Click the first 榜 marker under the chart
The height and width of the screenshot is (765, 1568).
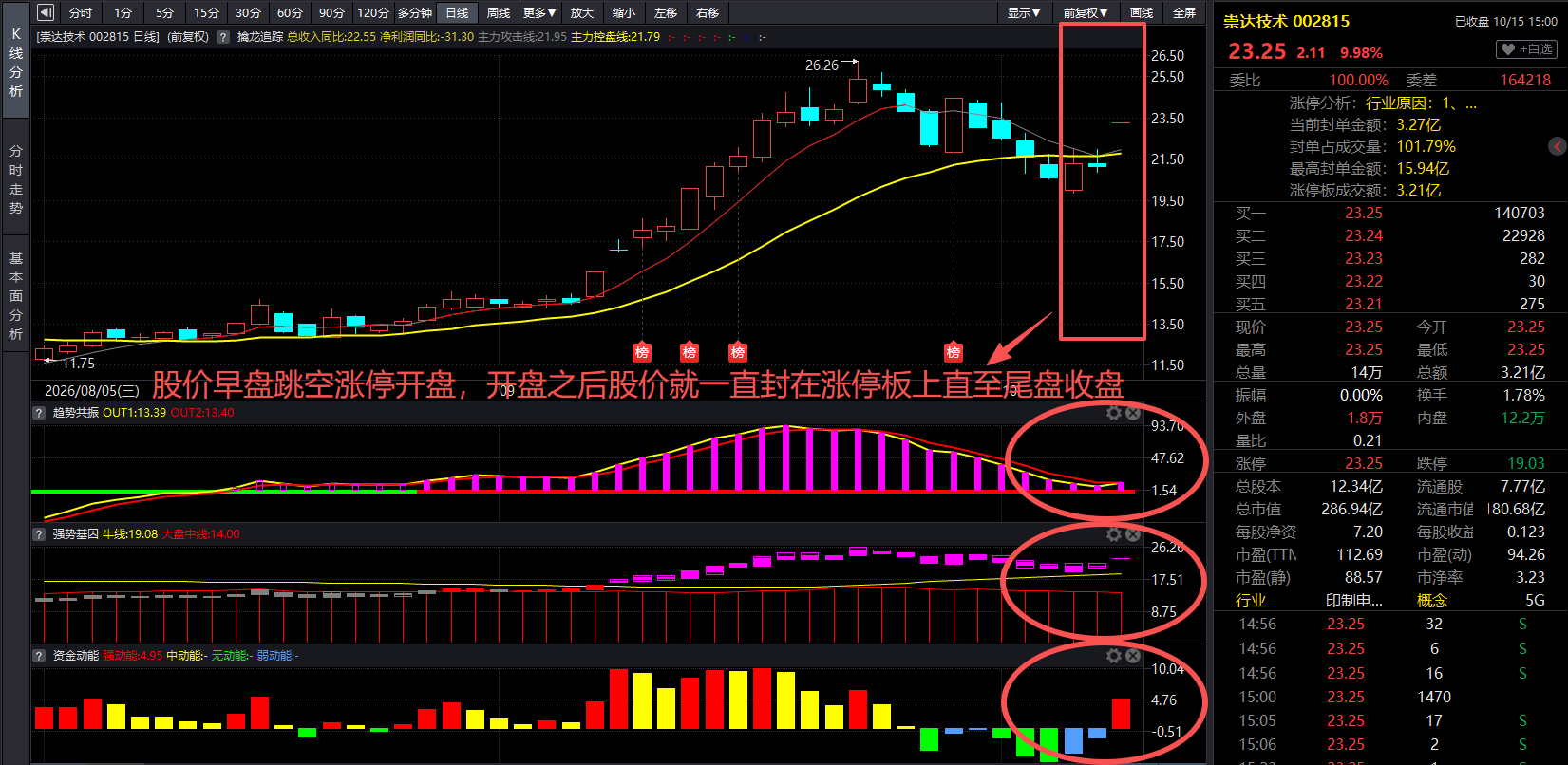(642, 352)
